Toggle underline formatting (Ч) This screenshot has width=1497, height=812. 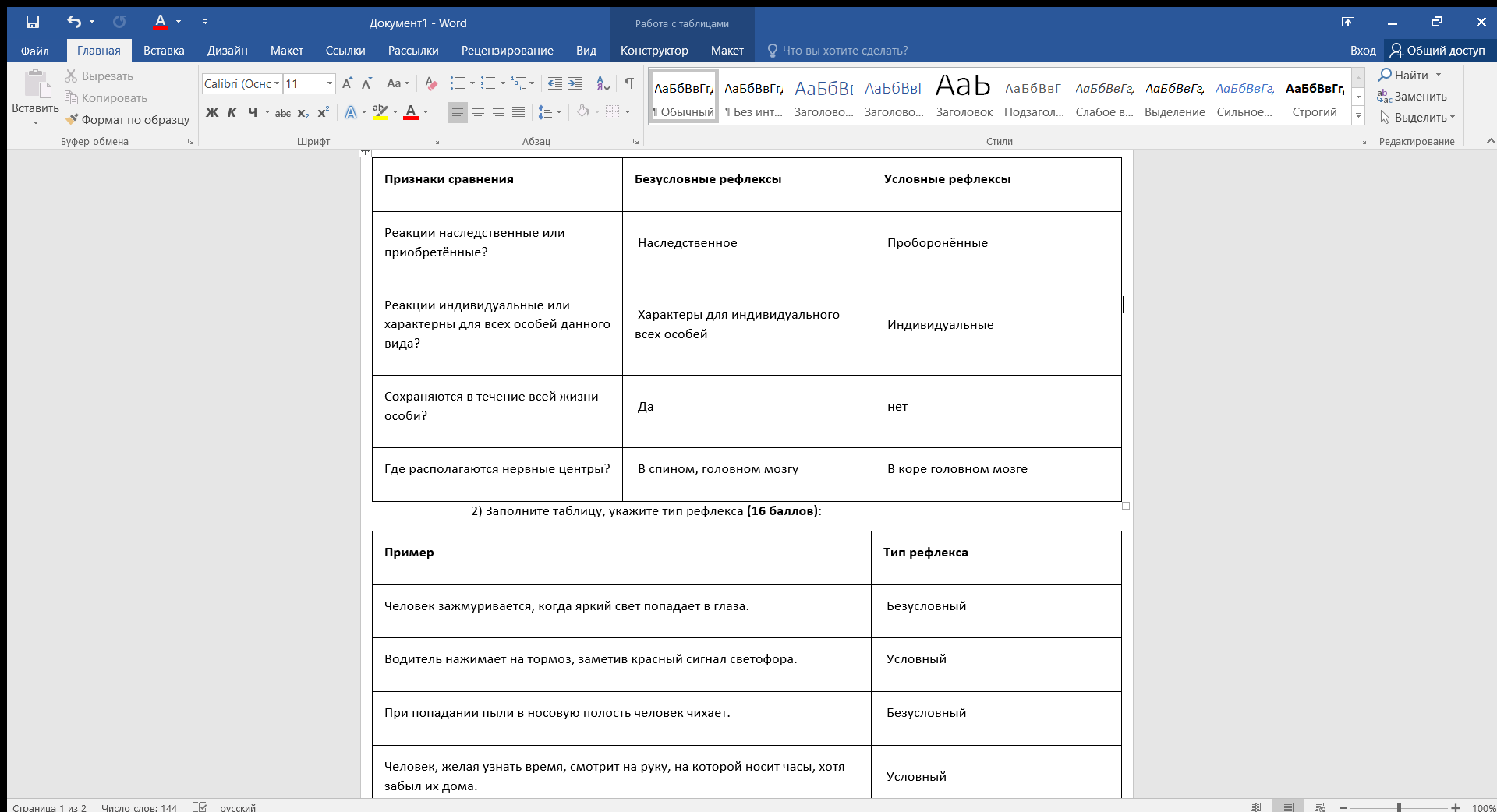(252, 113)
